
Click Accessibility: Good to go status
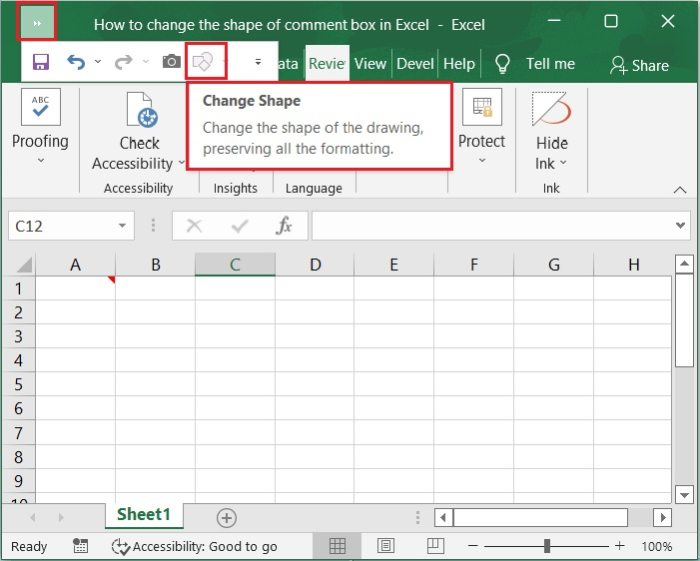[194, 546]
